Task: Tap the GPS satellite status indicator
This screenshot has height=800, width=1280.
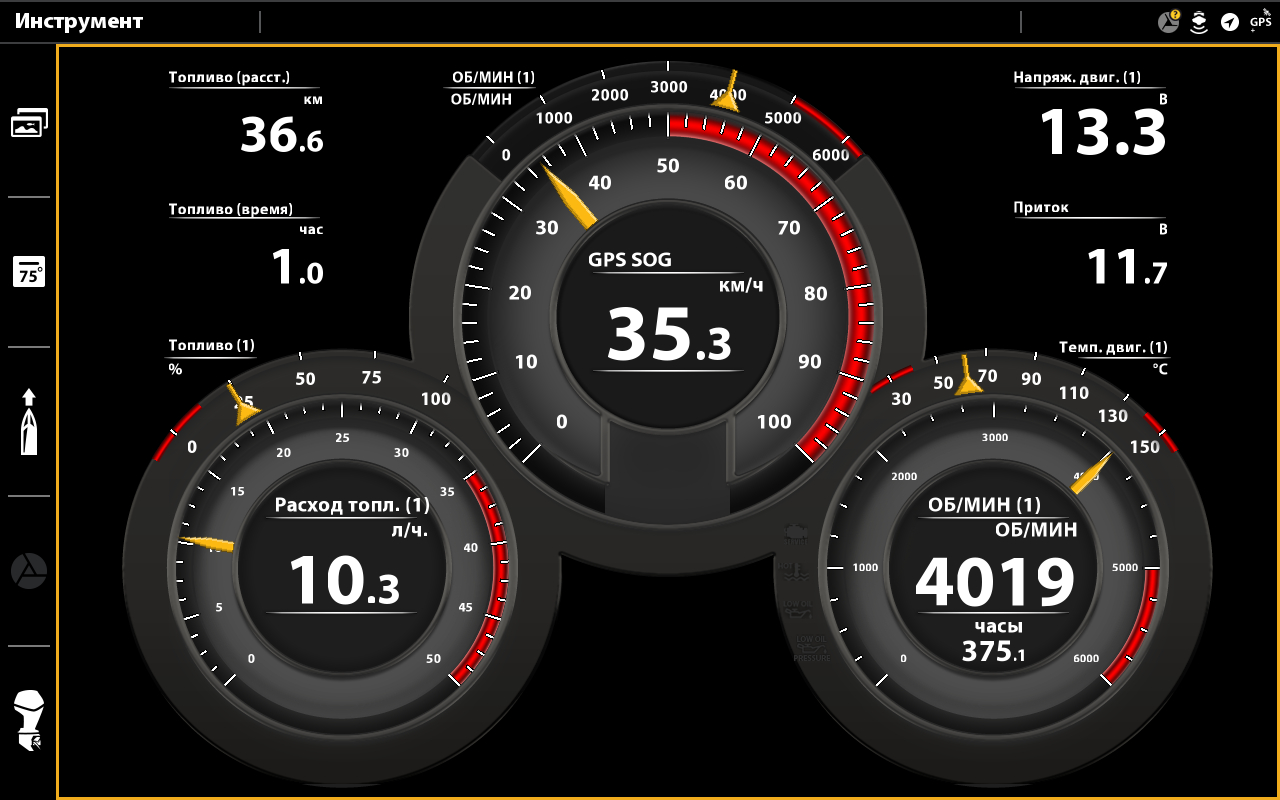Action: click(1261, 20)
